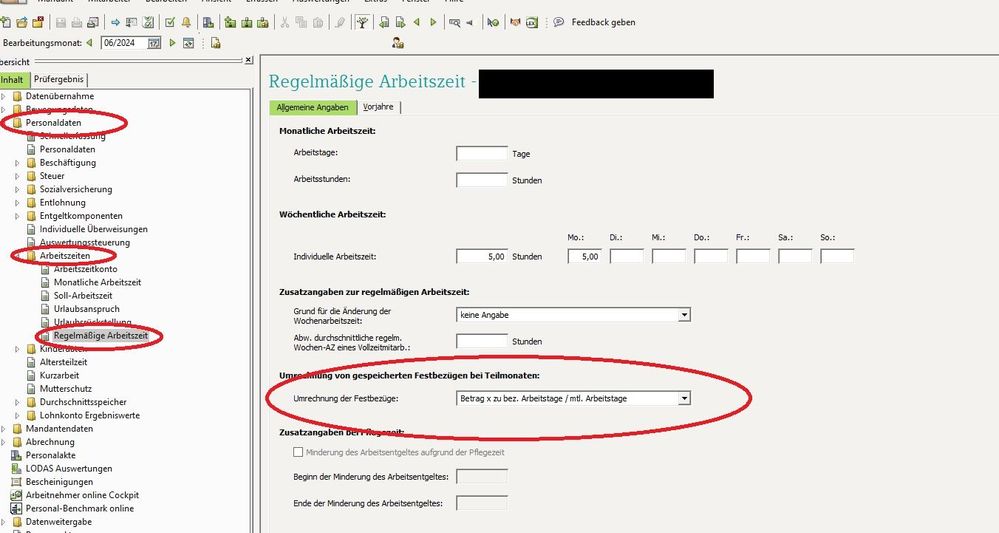999x533 pixels.
Task: Open Arbeitnehmer online Cockpit entry
Action: tap(82, 495)
